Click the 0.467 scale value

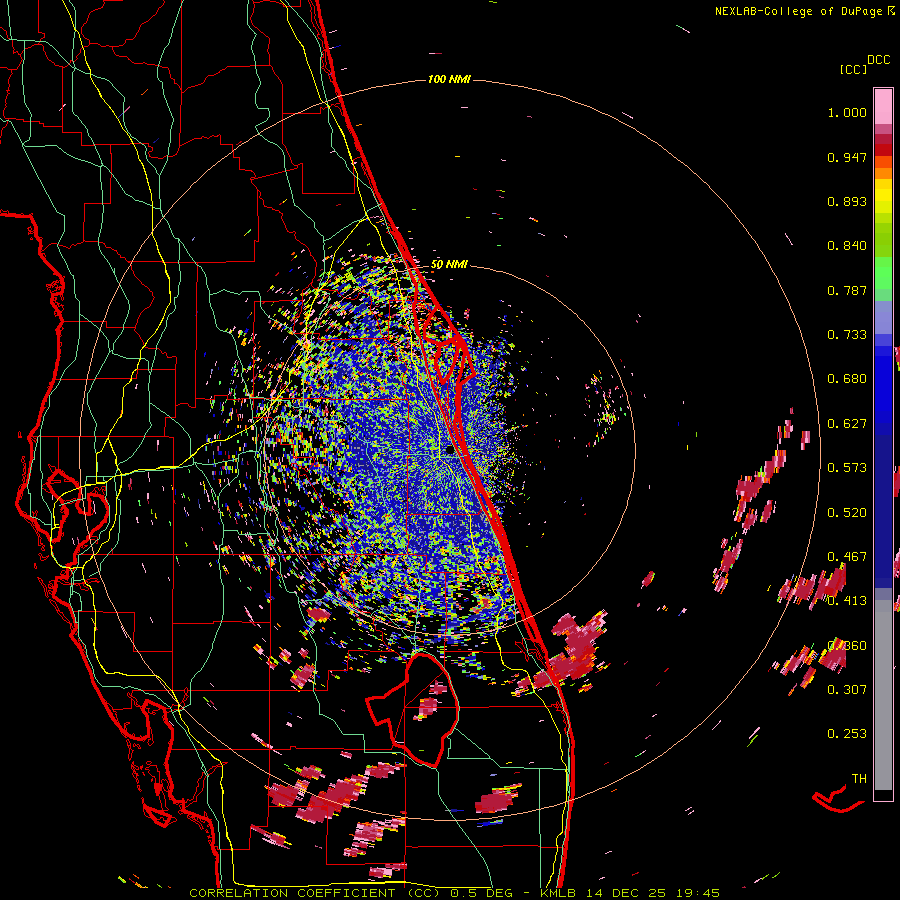[847, 557]
